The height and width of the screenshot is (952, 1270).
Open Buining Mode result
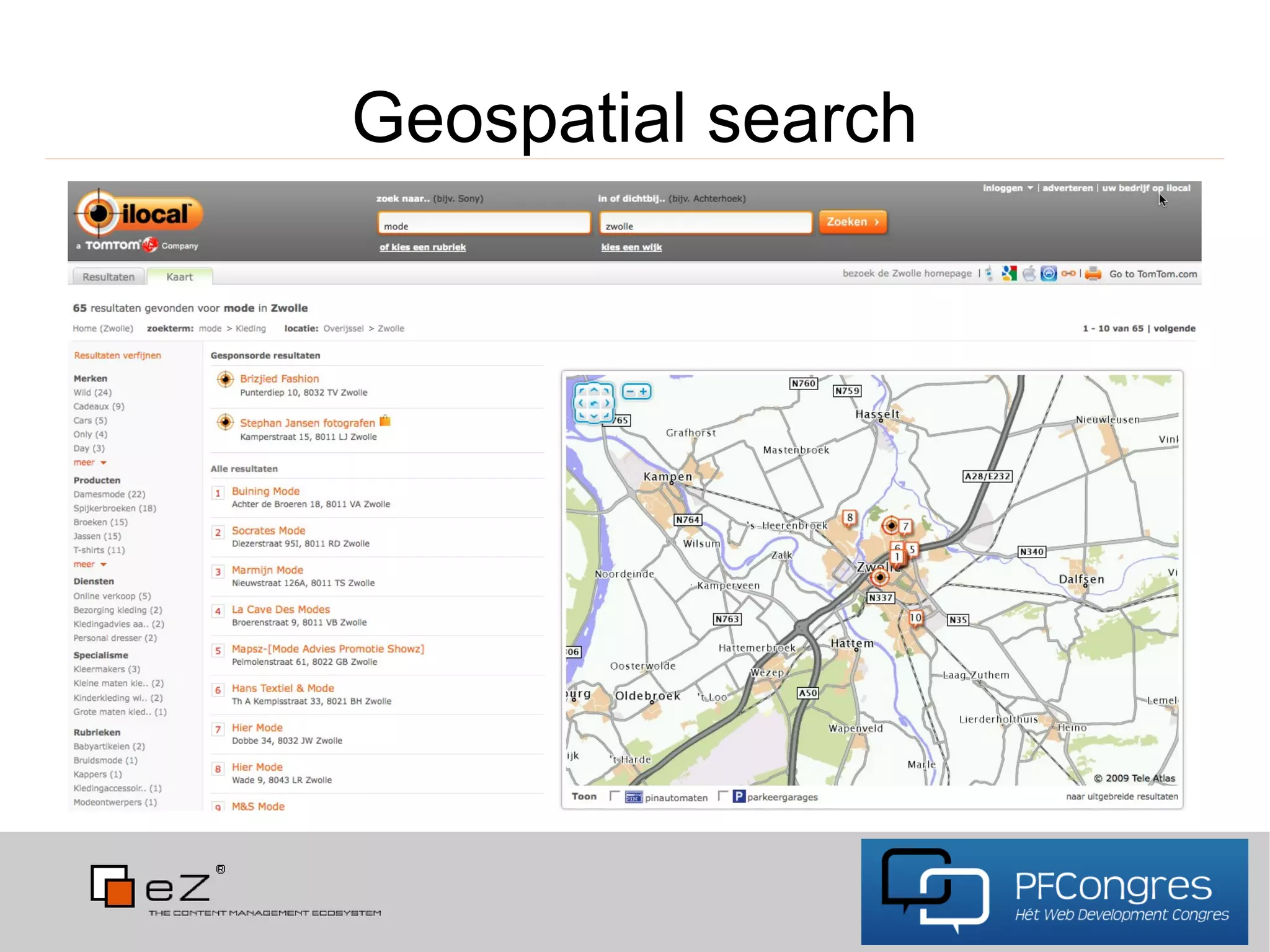pyautogui.click(x=265, y=491)
